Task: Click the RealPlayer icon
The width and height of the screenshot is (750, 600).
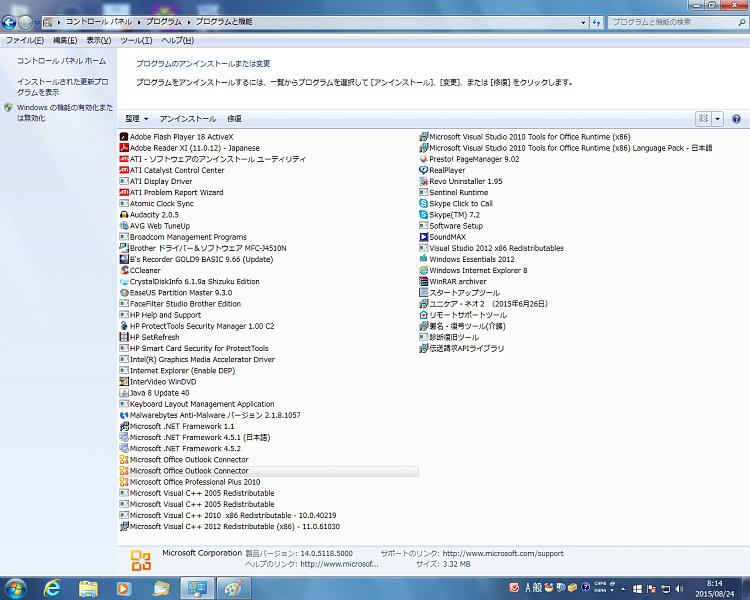Action: point(423,170)
